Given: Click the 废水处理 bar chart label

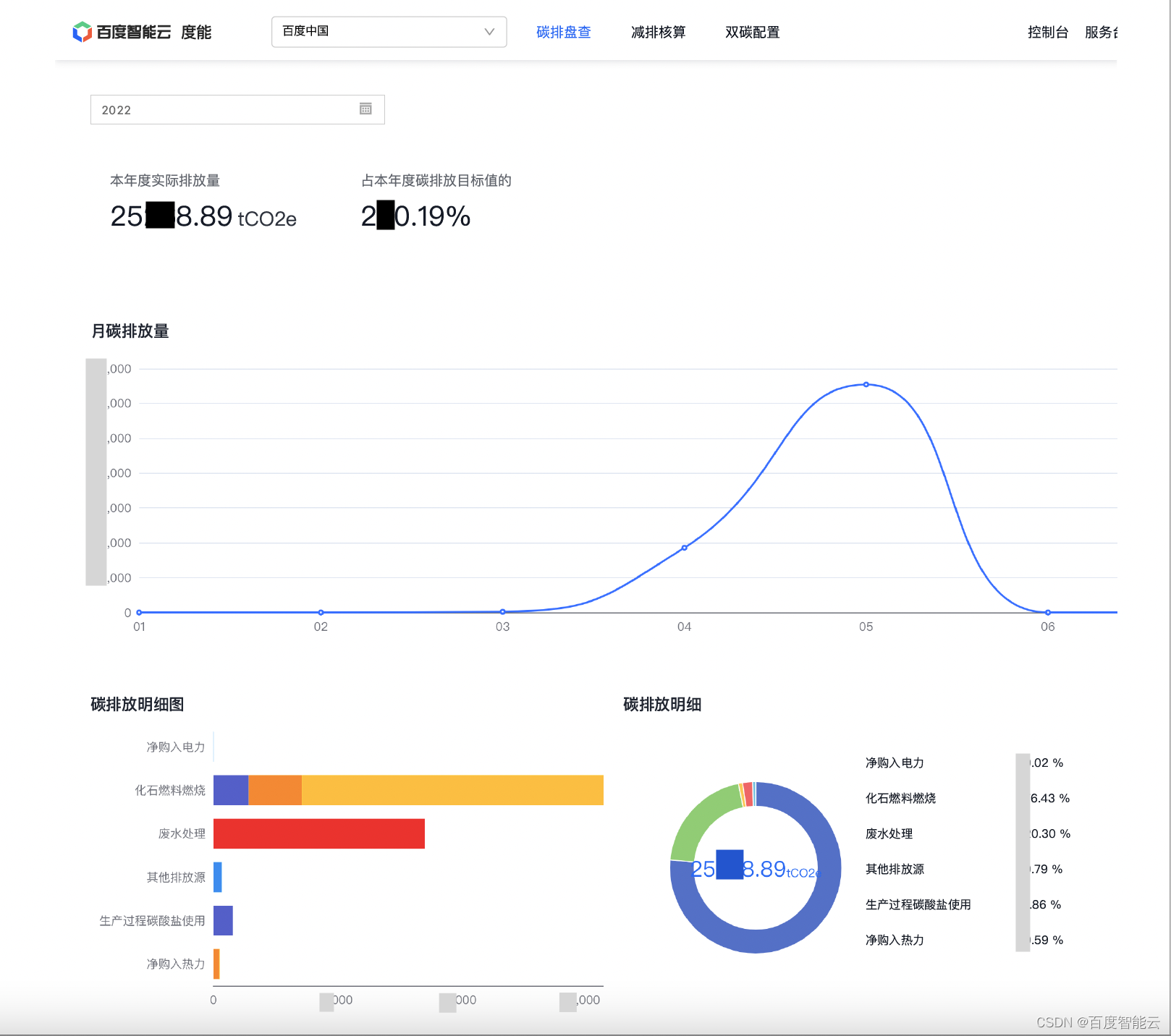Looking at the screenshot, I should (182, 833).
